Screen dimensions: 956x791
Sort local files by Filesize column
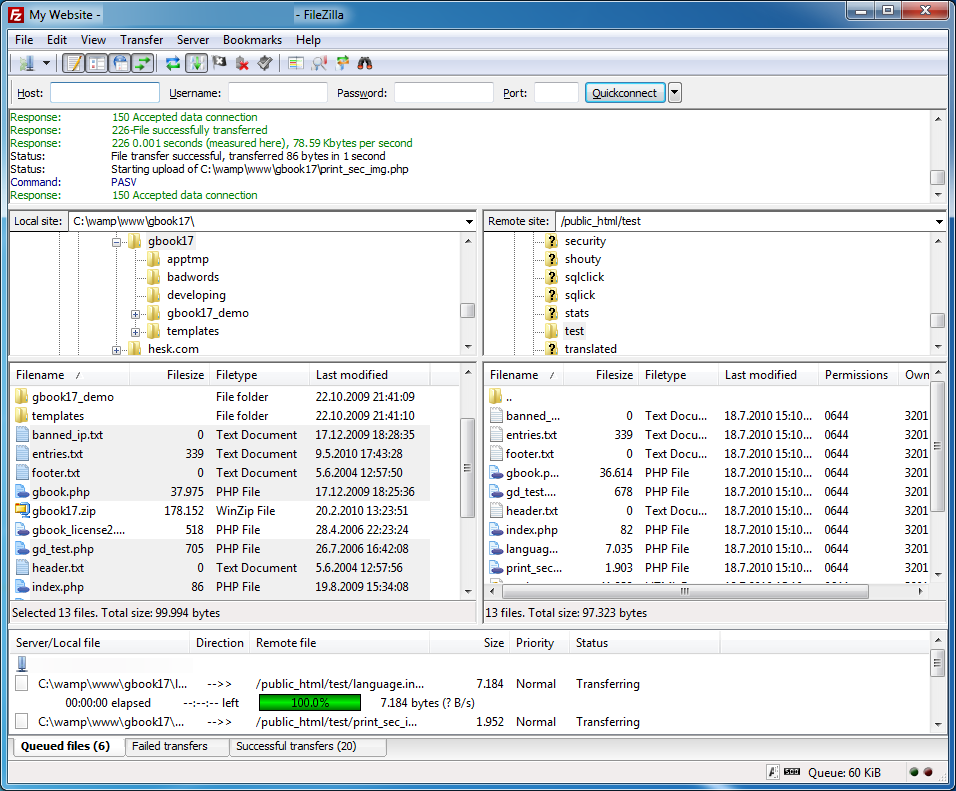(x=169, y=374)
